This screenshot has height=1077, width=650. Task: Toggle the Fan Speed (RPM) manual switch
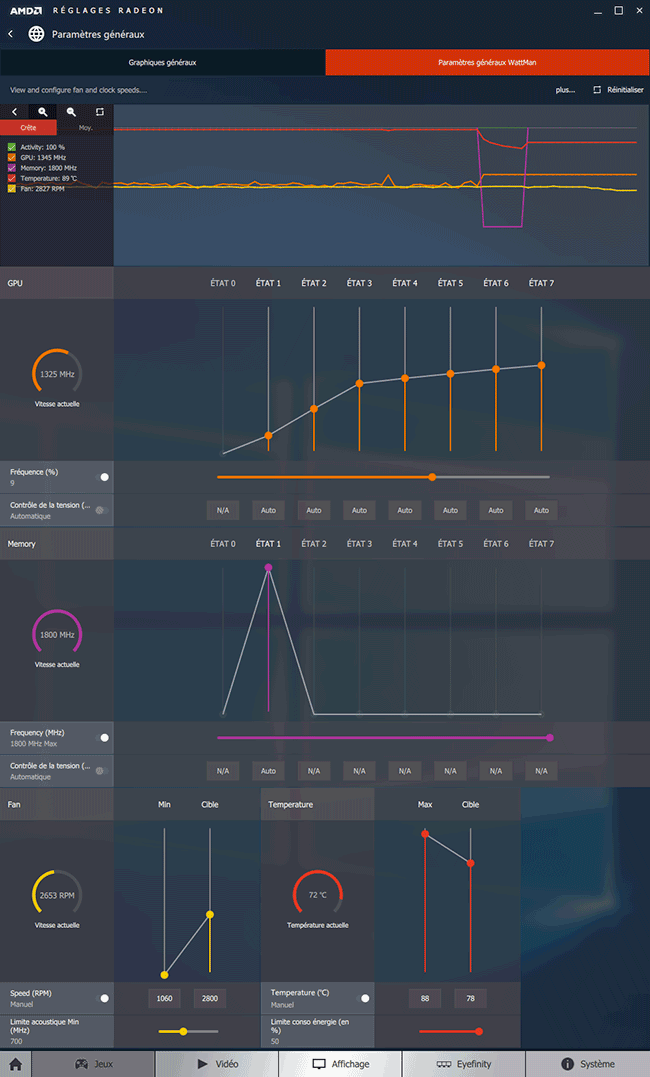coord(104,998)
